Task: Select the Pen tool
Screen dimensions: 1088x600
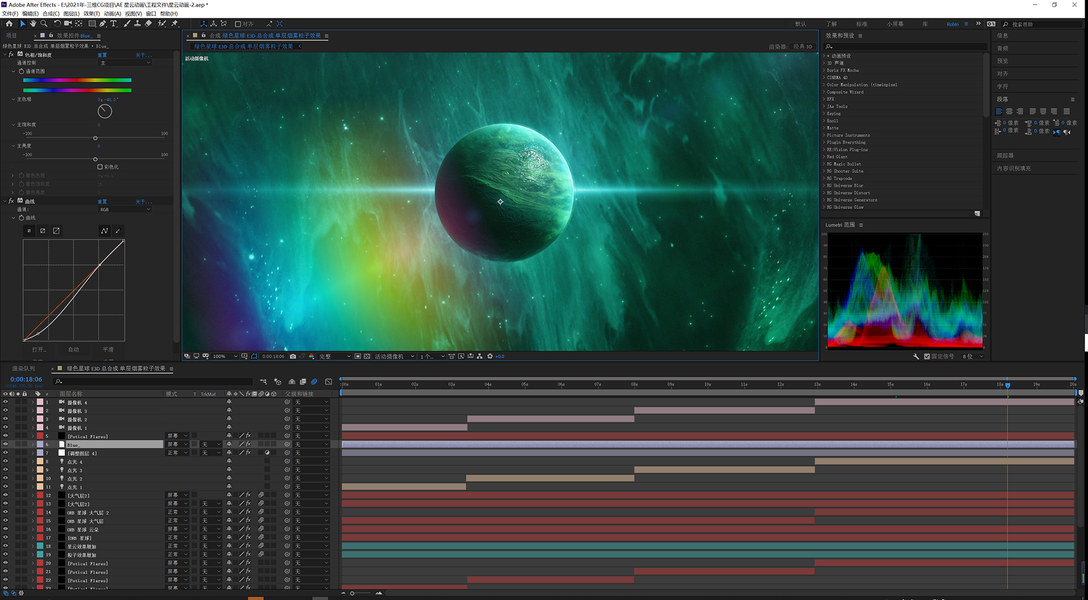Action: click(103, 24)
